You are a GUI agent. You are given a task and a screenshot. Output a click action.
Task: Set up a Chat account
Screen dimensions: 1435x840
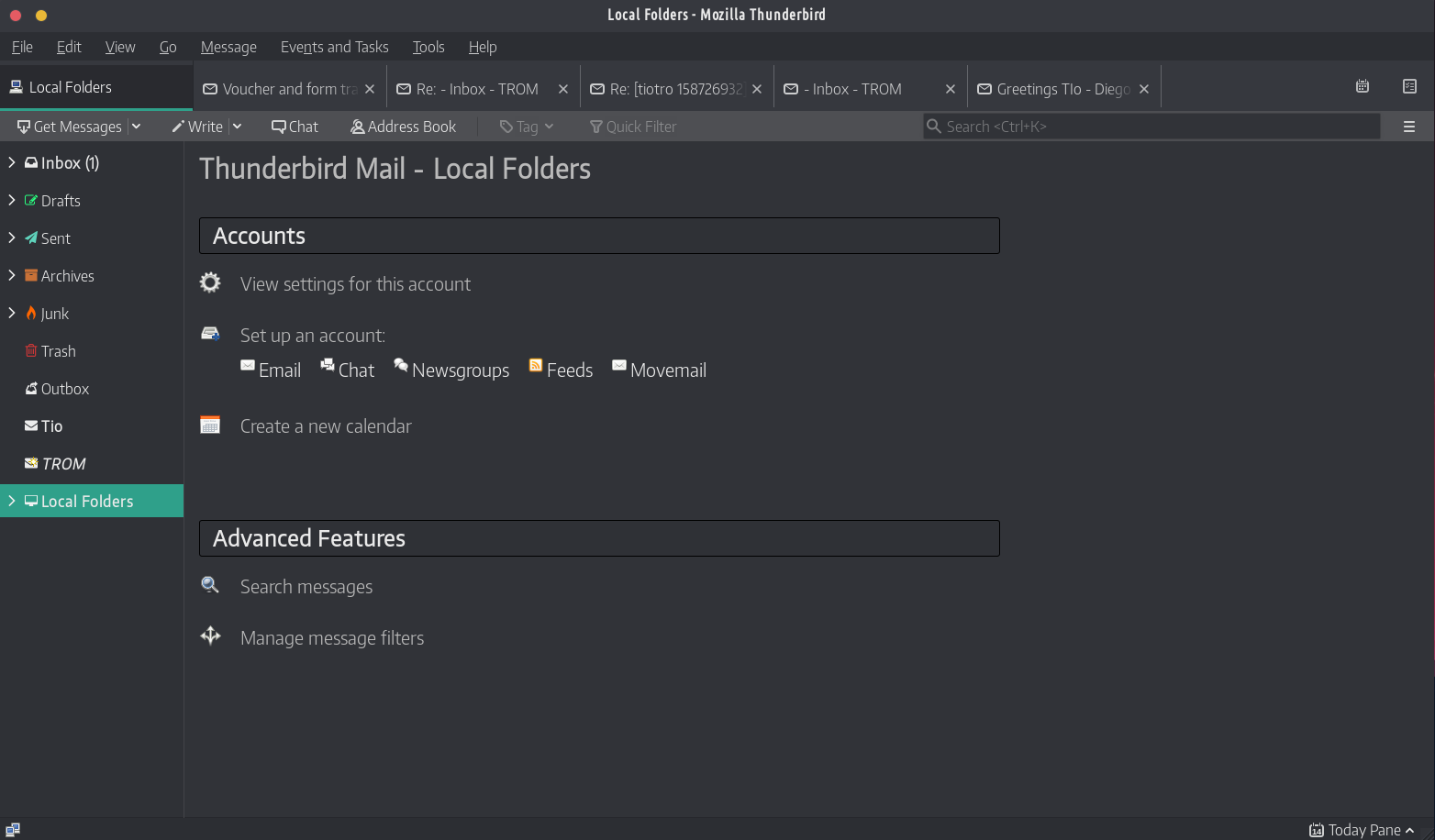click(347, 370)
